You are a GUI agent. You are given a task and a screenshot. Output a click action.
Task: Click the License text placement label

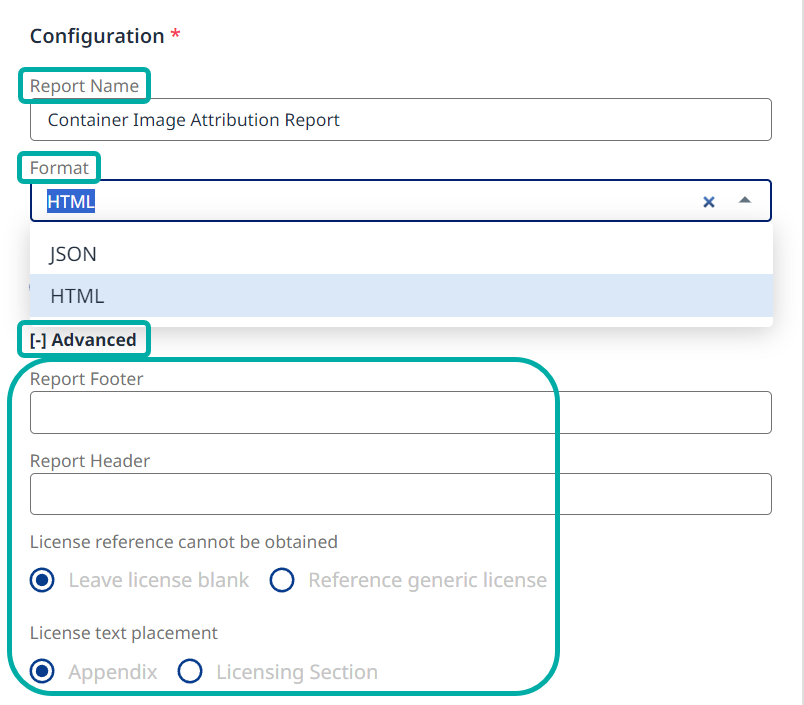123,632
